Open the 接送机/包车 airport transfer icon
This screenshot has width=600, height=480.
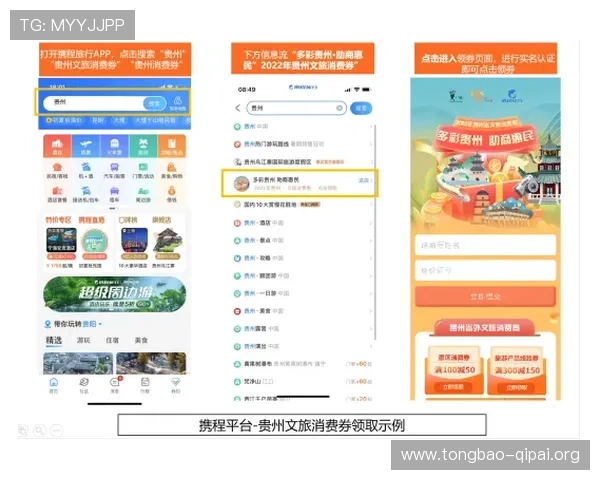pyautogui.click(x=86, y=194)
